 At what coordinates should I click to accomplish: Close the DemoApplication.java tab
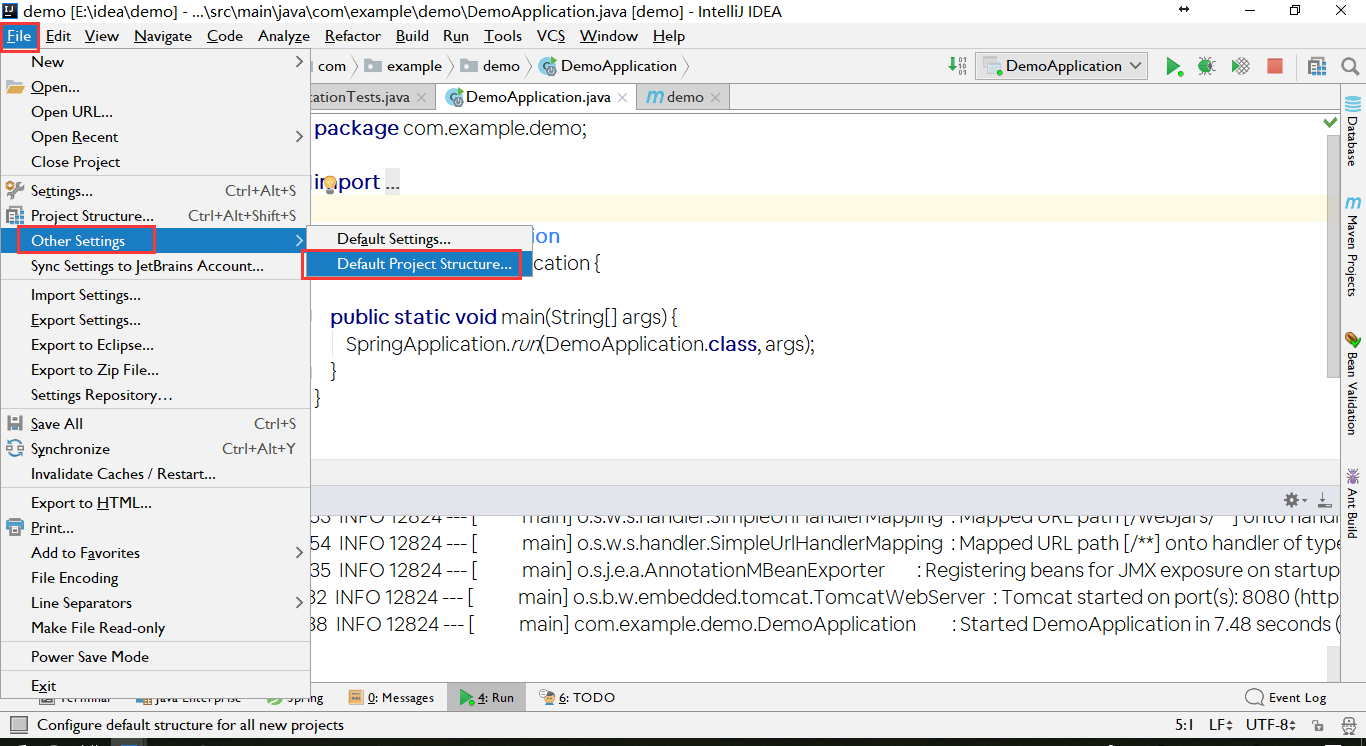[623, 97]
